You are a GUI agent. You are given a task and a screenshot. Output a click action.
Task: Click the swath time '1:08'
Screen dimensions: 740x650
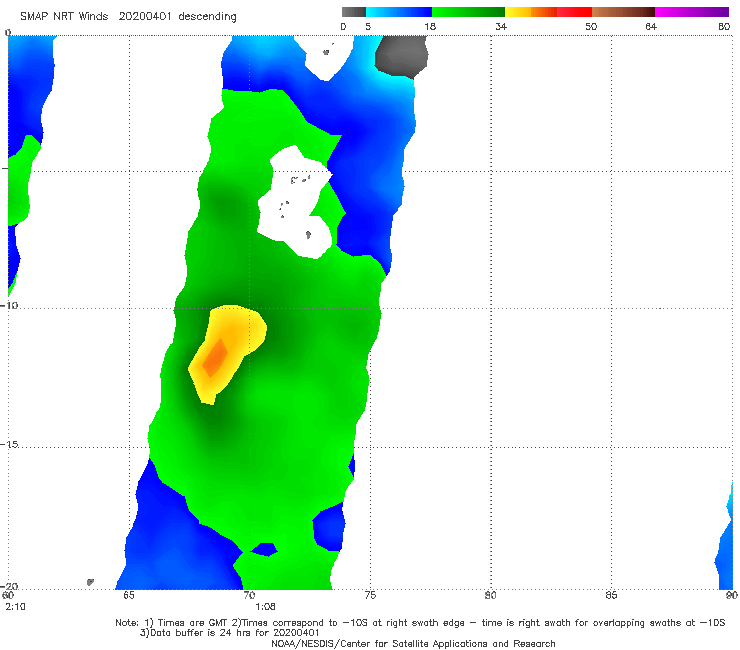265,607
